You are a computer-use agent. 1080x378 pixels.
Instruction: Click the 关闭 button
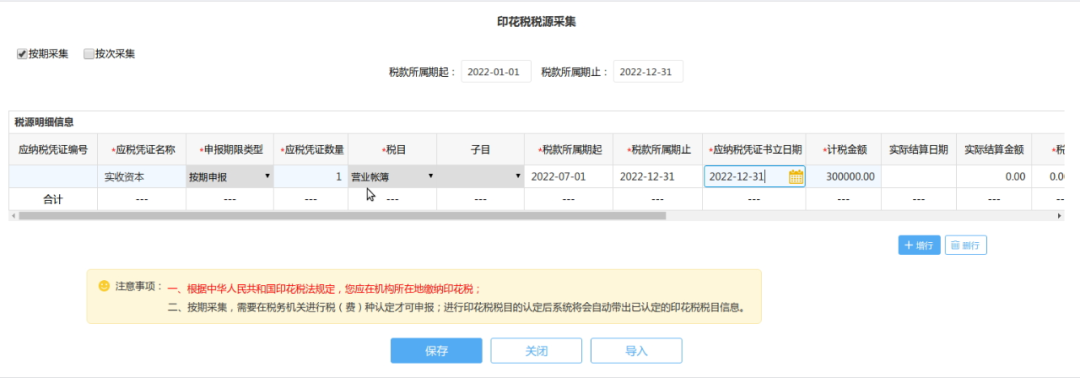coord(536,350)
